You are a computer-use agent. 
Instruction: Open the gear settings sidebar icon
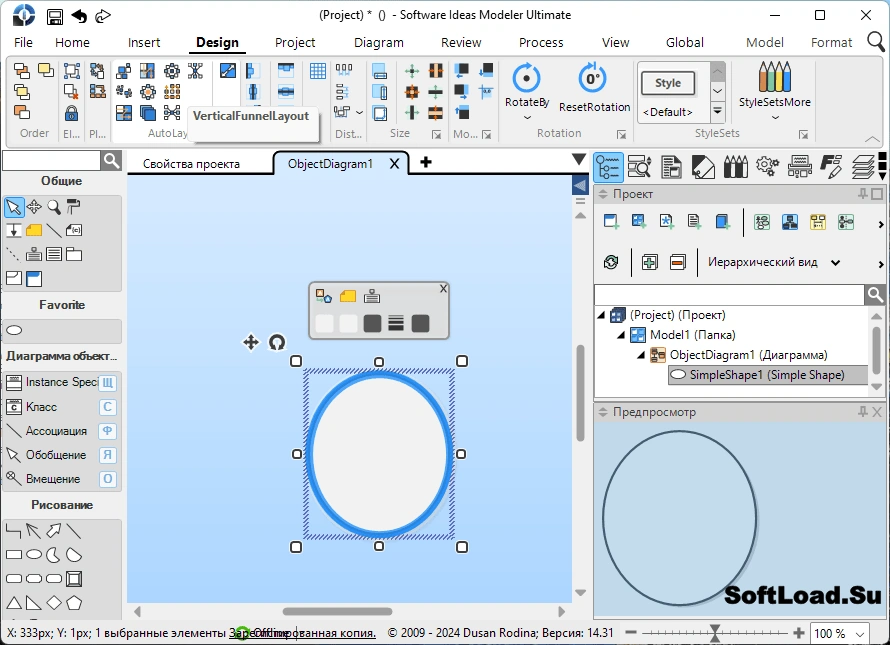click(767, 167)
